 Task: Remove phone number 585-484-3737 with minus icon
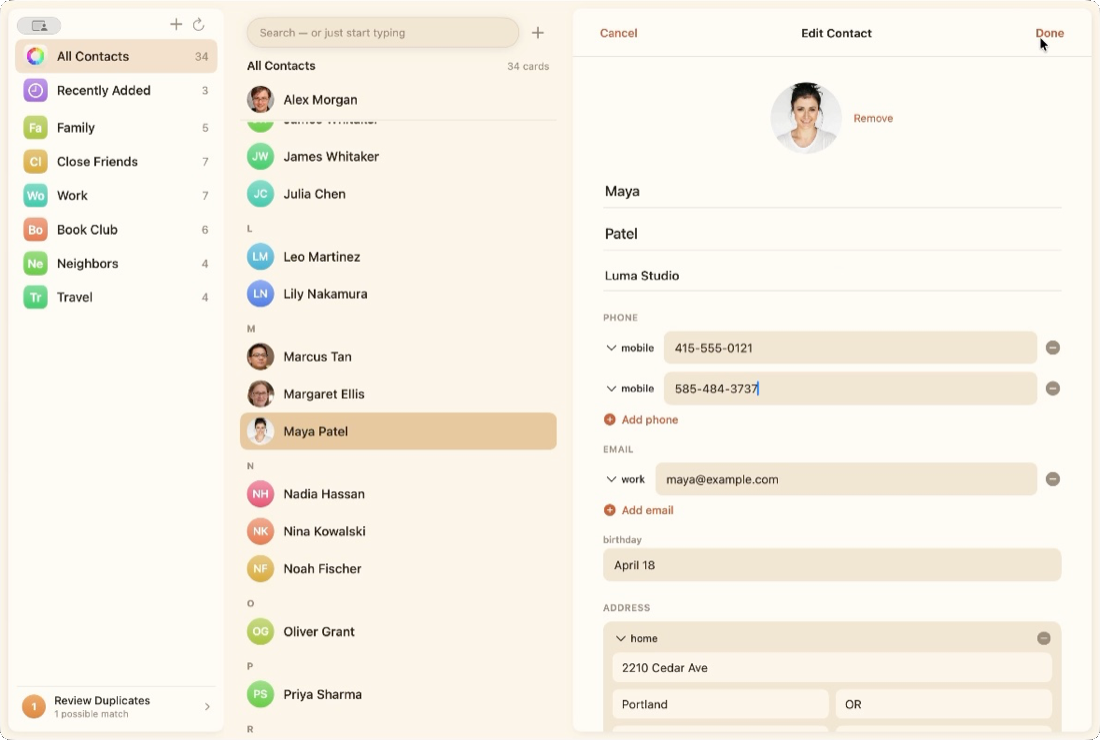point(1052,389)
